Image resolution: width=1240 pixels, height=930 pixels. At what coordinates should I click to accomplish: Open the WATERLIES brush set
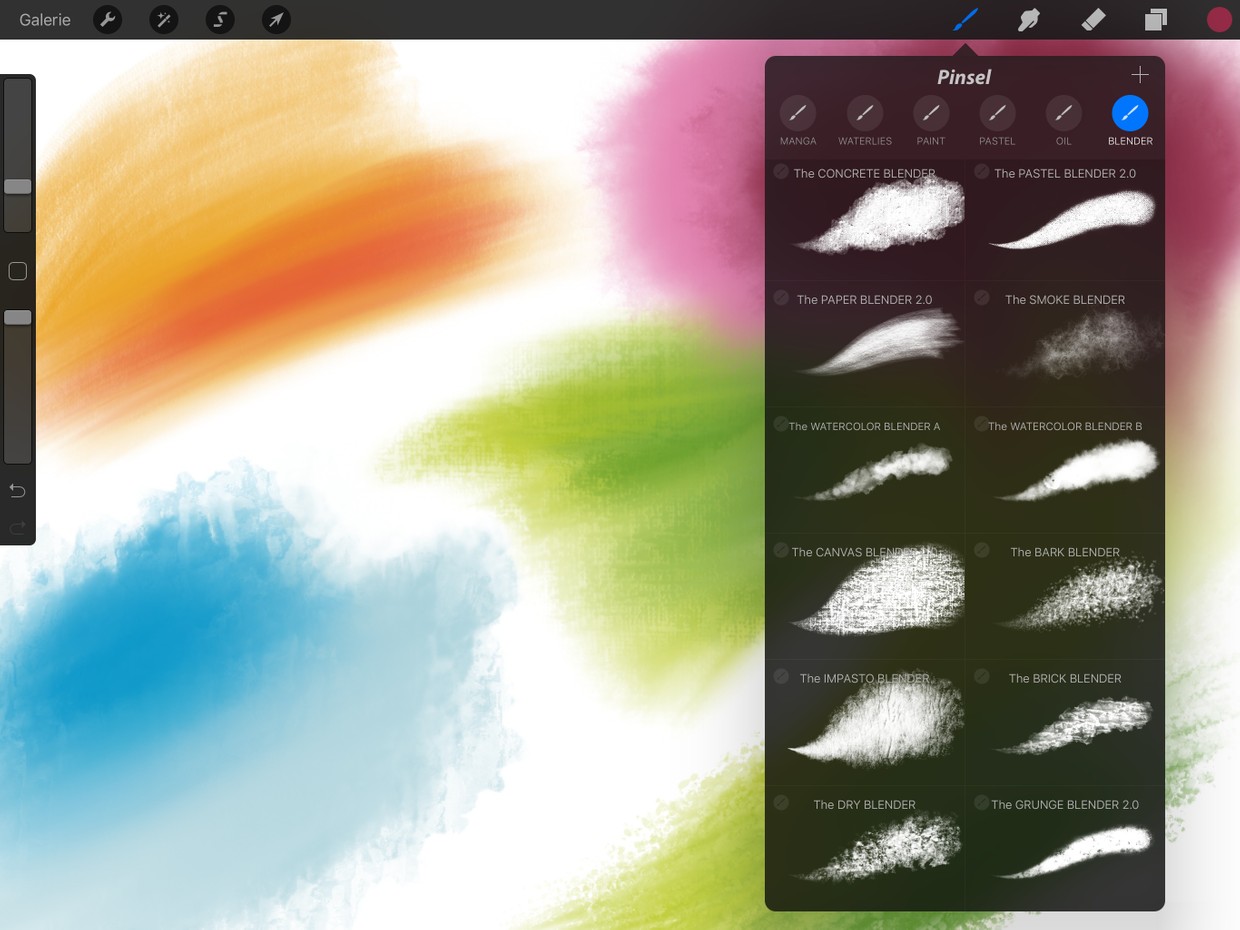tap(864, 113)
